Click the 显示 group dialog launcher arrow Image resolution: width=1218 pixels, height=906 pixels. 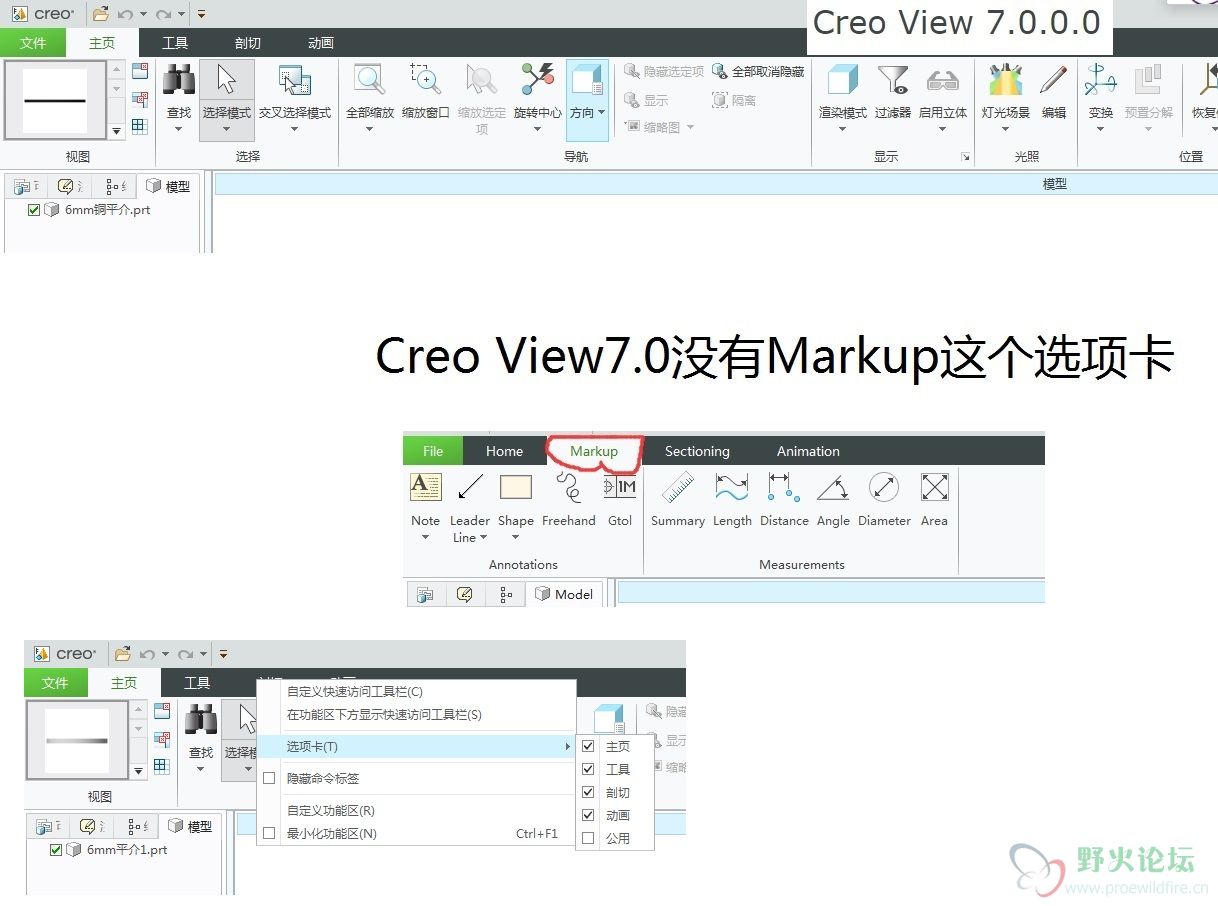pyautogui.click(x=966, y=157)
